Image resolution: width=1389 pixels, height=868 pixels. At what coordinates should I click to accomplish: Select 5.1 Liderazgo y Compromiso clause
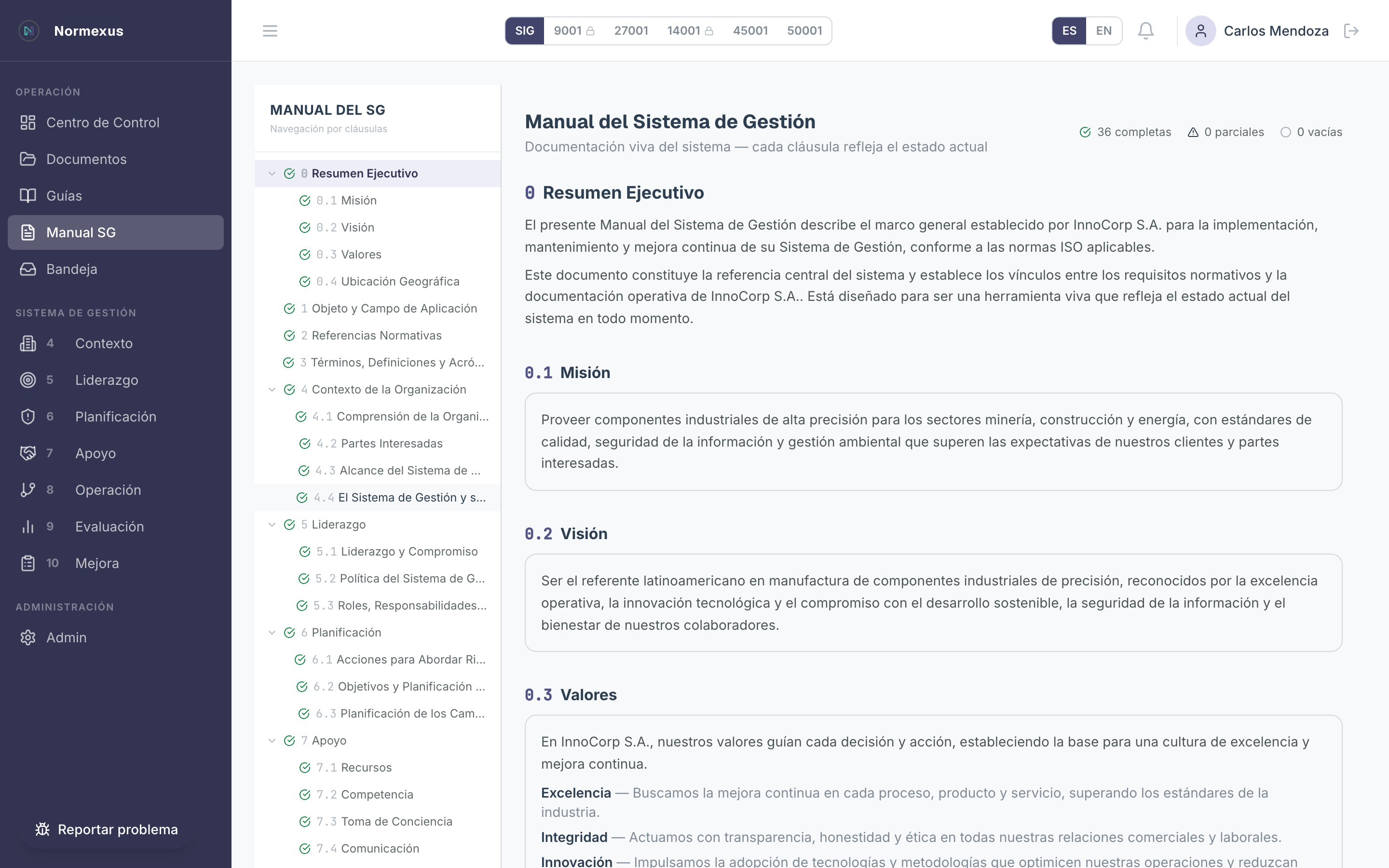378,552
